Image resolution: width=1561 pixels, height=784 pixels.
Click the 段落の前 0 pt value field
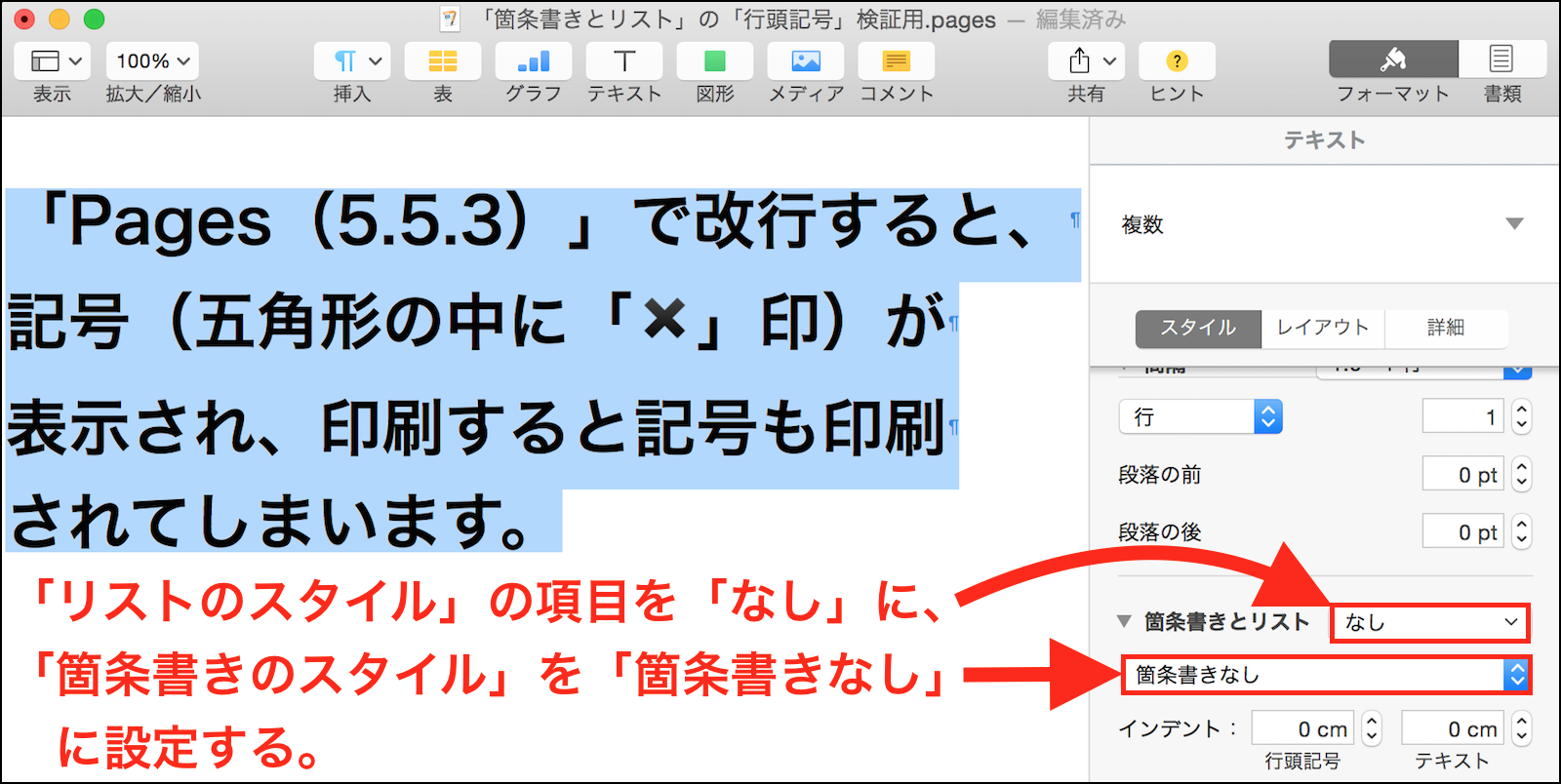(x=1462, y=475)
